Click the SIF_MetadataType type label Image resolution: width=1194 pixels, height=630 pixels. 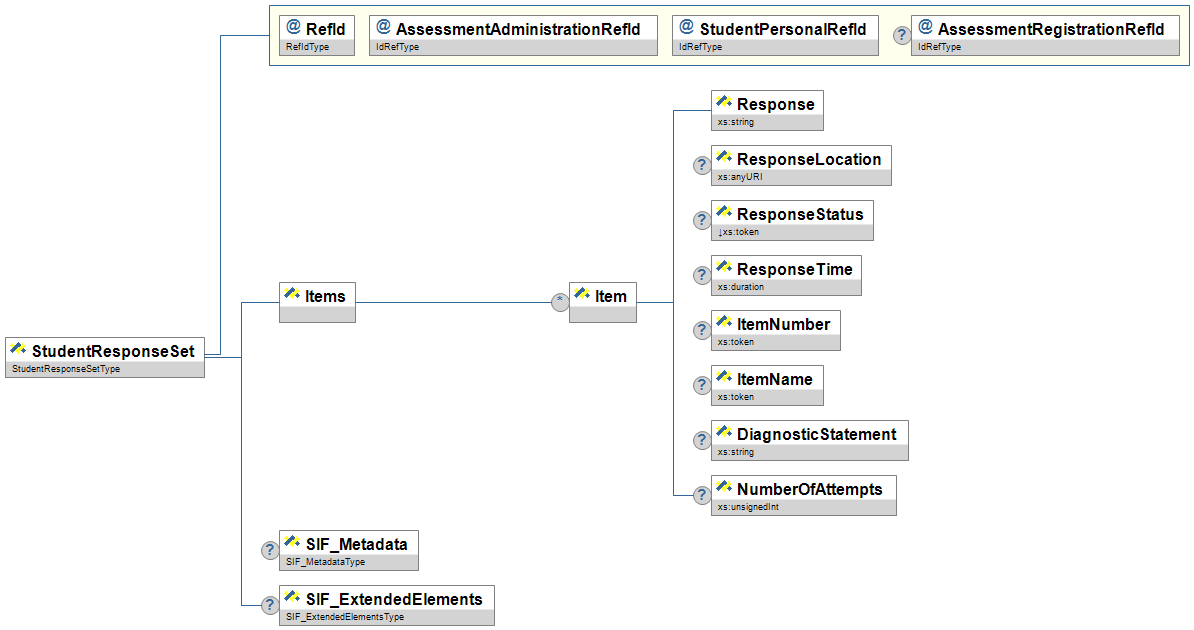[325, 563]
